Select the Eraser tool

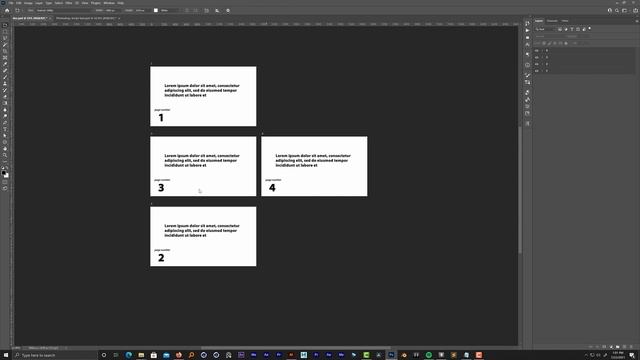tap(5, 97)
